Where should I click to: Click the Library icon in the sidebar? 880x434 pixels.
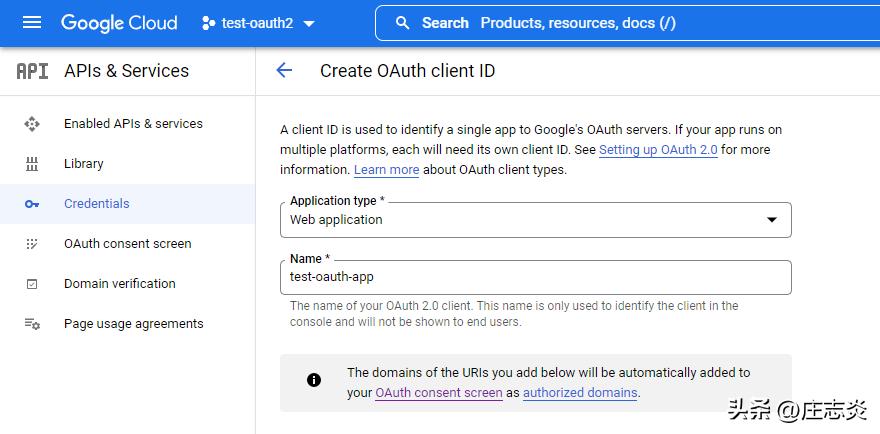coord(32,164)
